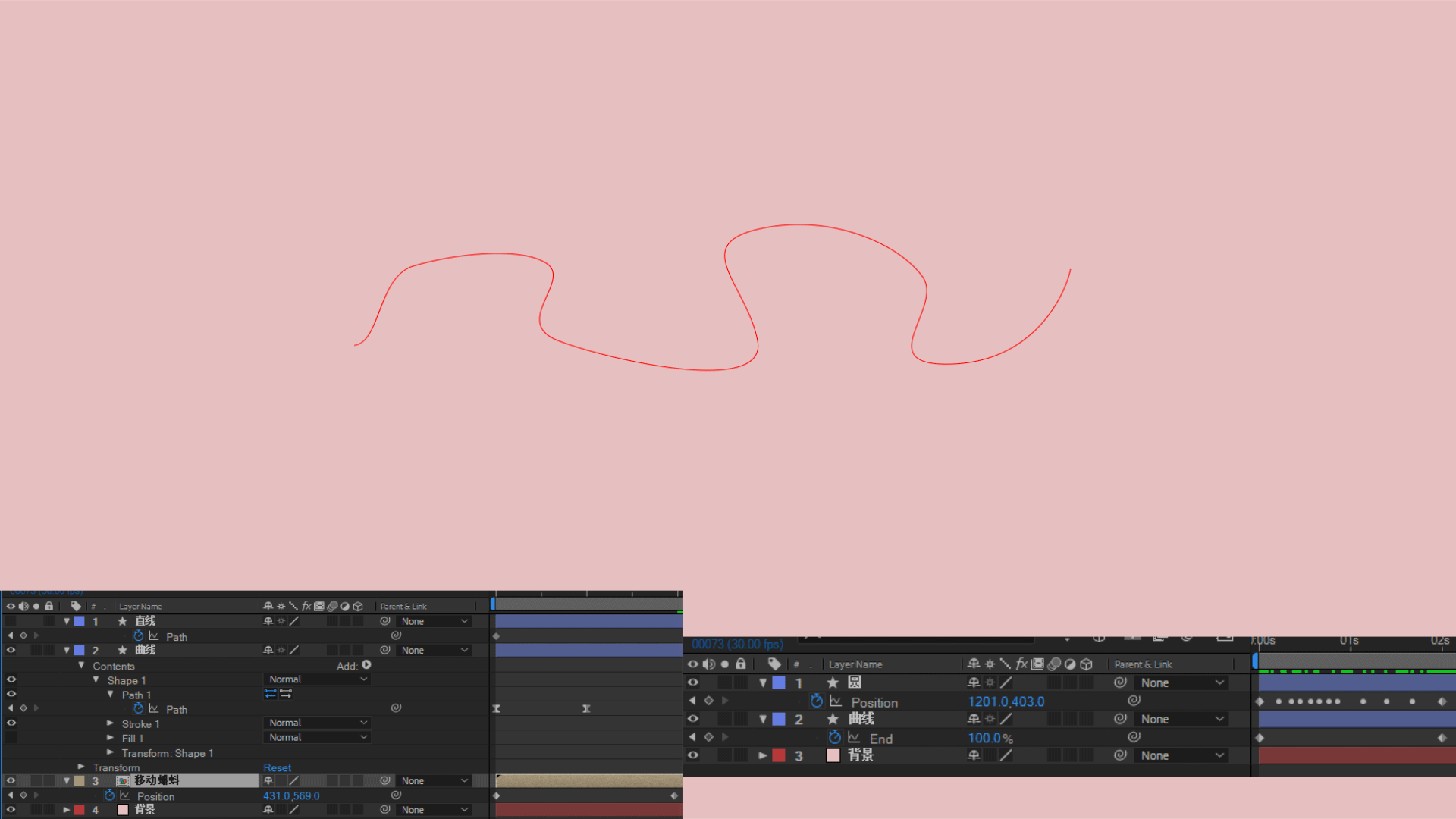Open Stroke 1 Normal mode dropdown
Image resolution: width=1456 pixels, height=819 pixels.
(317, 723)
